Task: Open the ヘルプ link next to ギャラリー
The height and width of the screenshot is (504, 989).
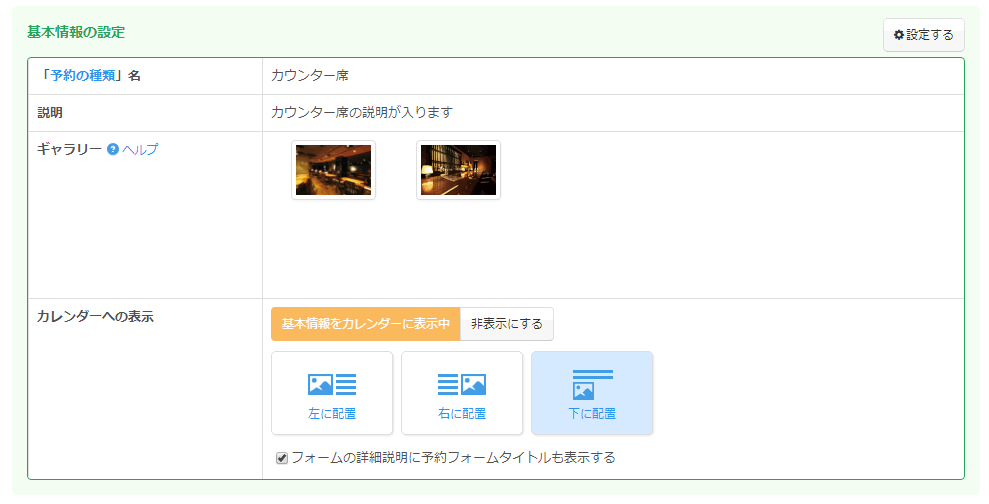Action: click(140, 150)
